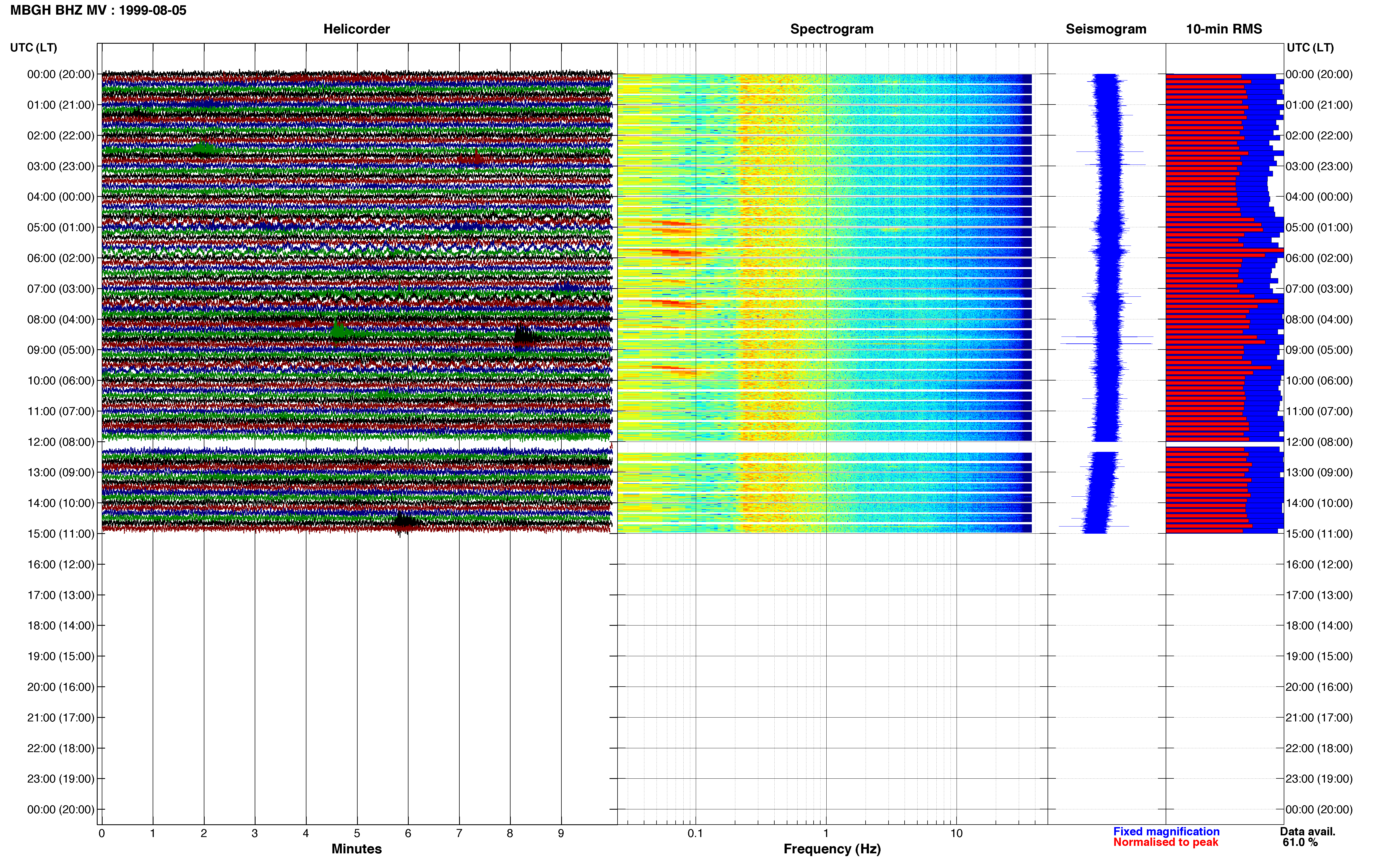Click left time label 16:00 (12:00)
1388x868 pixels.
[61, 564]
